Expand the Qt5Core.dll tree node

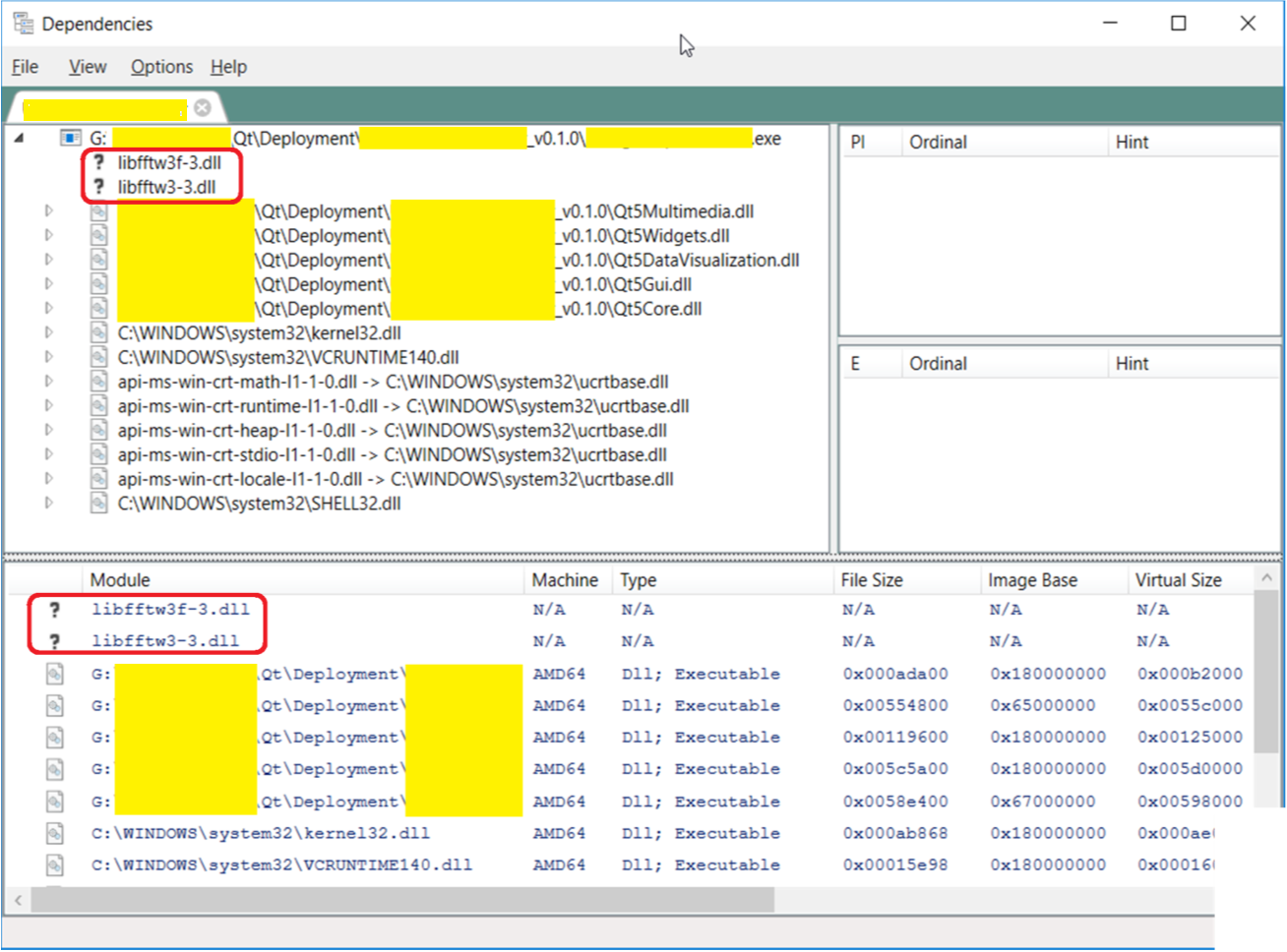pyautogui.click(x=48, y=309)
